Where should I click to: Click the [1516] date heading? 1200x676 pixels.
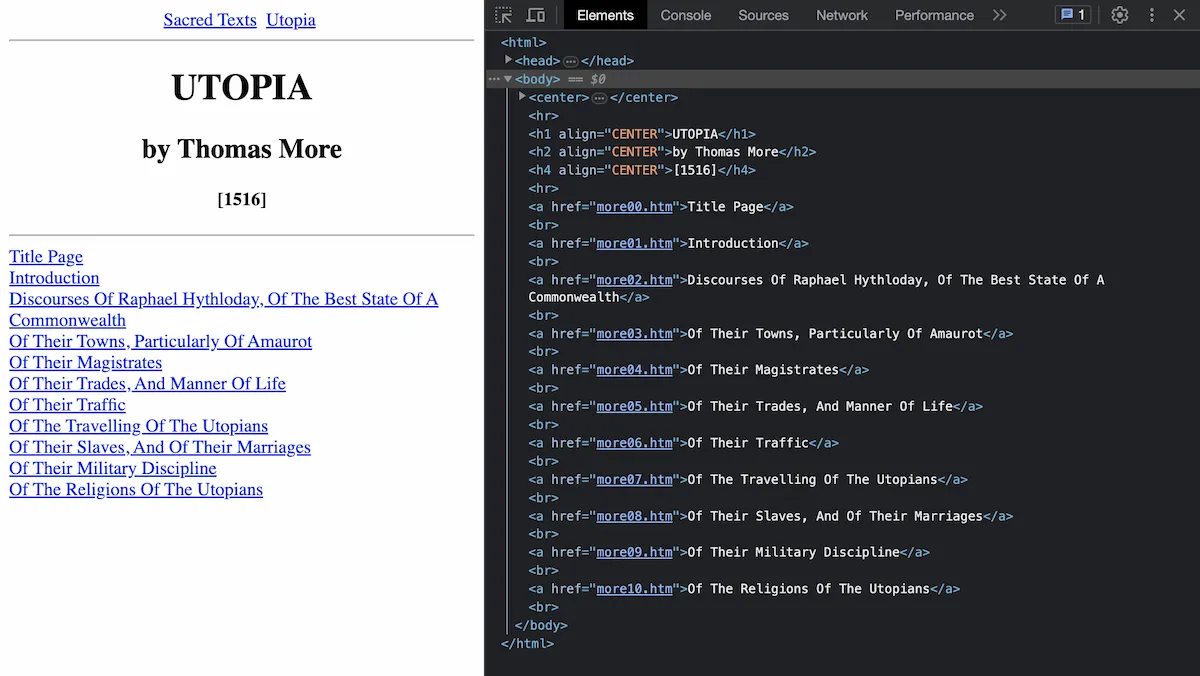pyautogui.click(x=242, y=199)
